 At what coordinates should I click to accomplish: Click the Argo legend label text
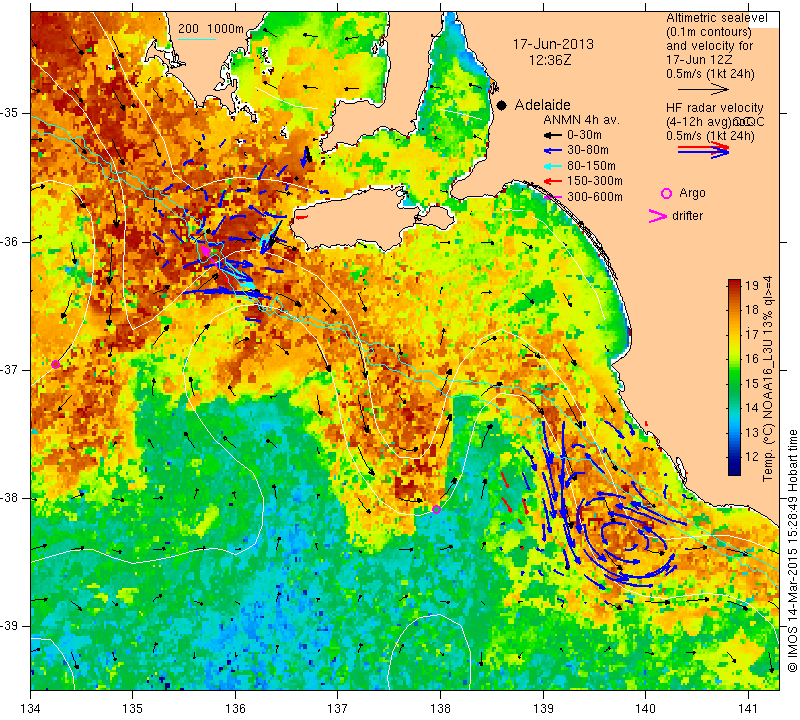tap(692, 193)
